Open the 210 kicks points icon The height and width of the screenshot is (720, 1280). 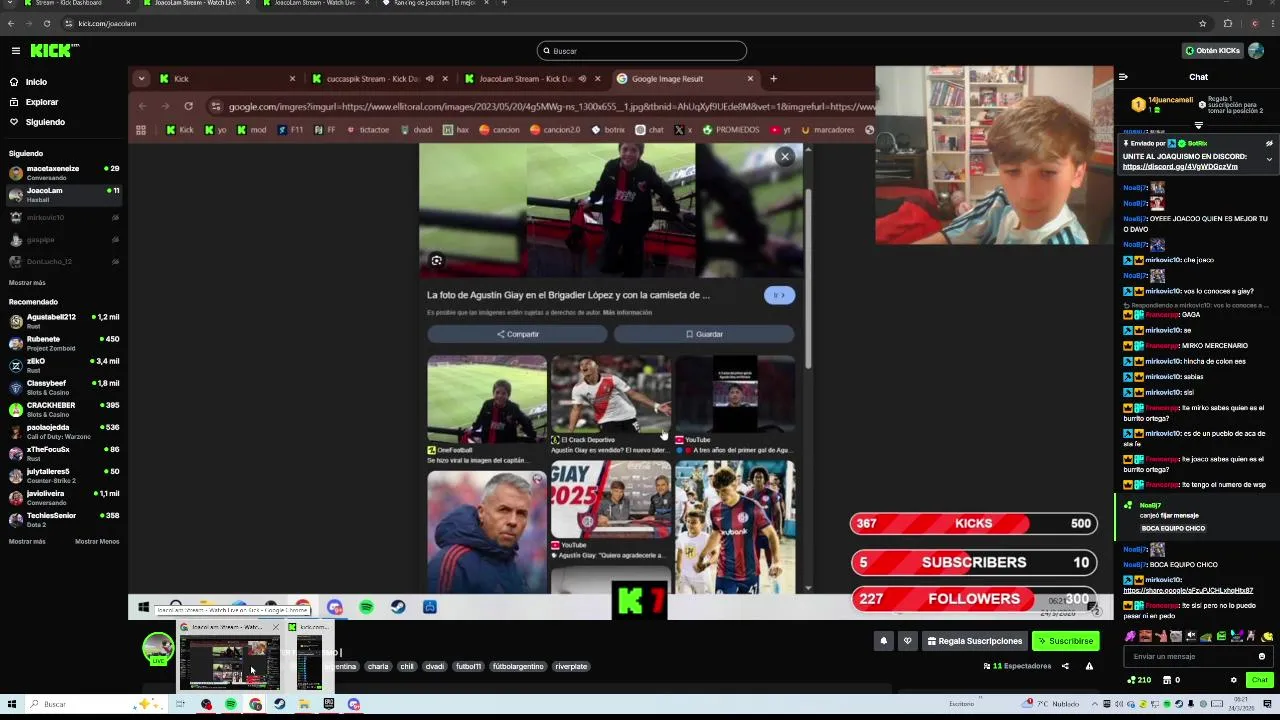coord(1139,680)
